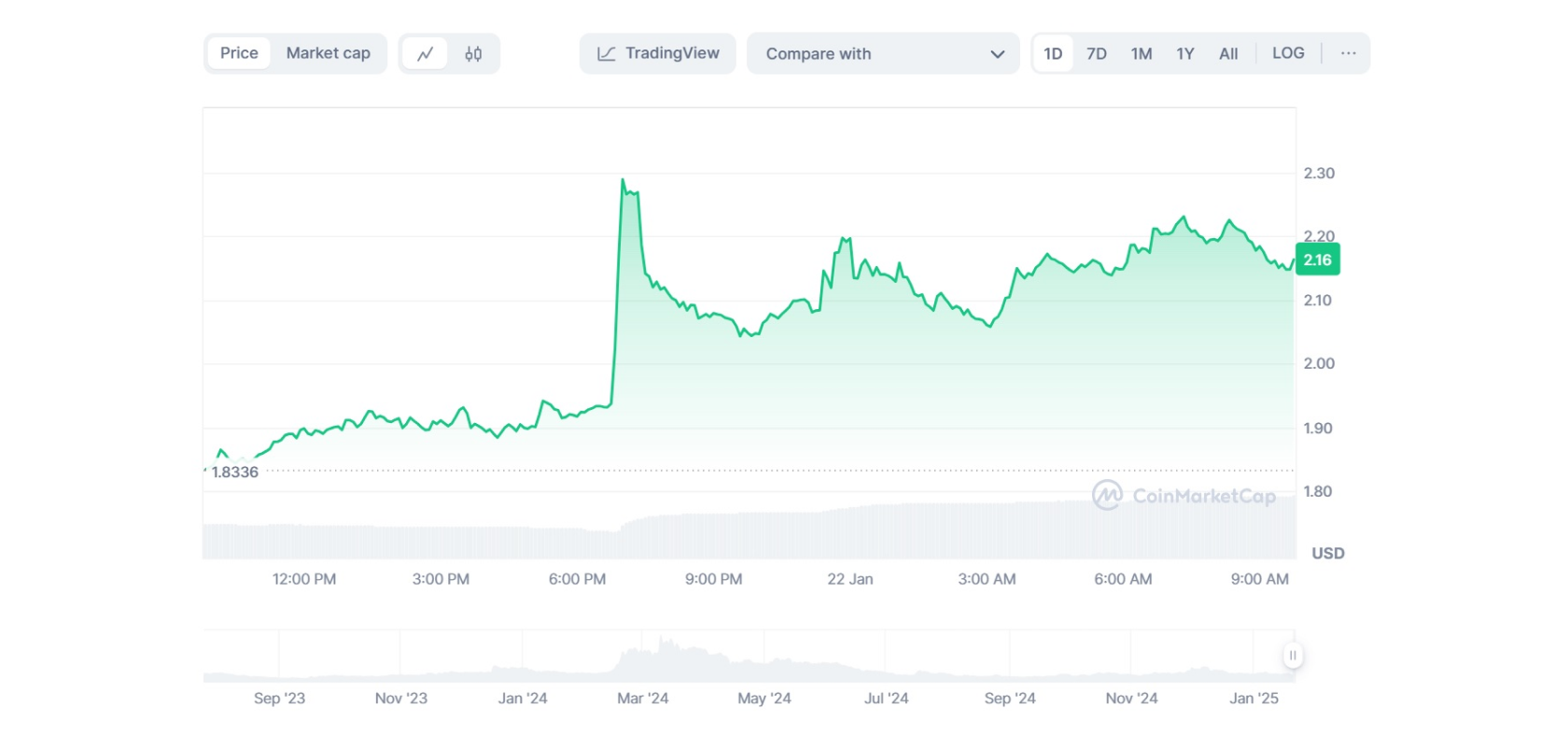The image size is (1568, 747).
Task: Click Nov '23 on the overview timeline
Action: (401, 698)
